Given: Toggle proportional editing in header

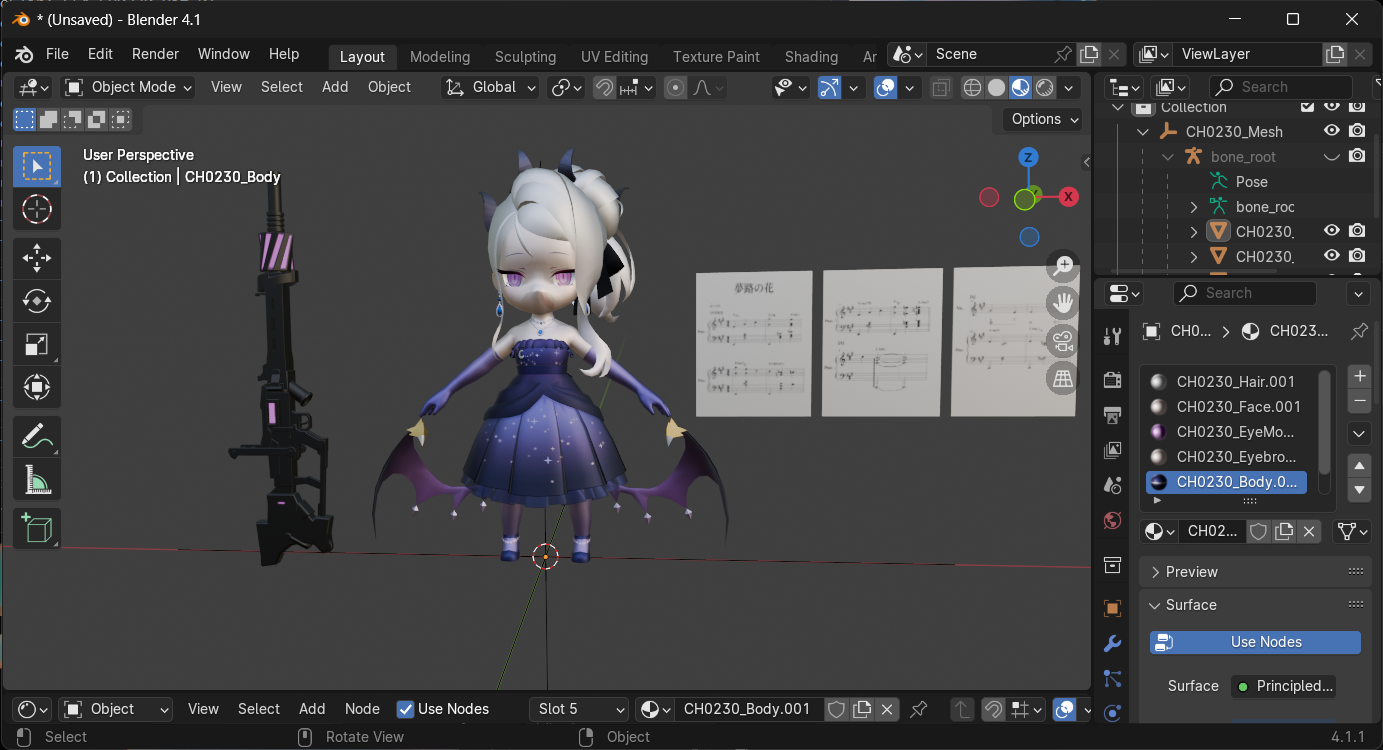Looking at the screenshot, I should [676, 87].
